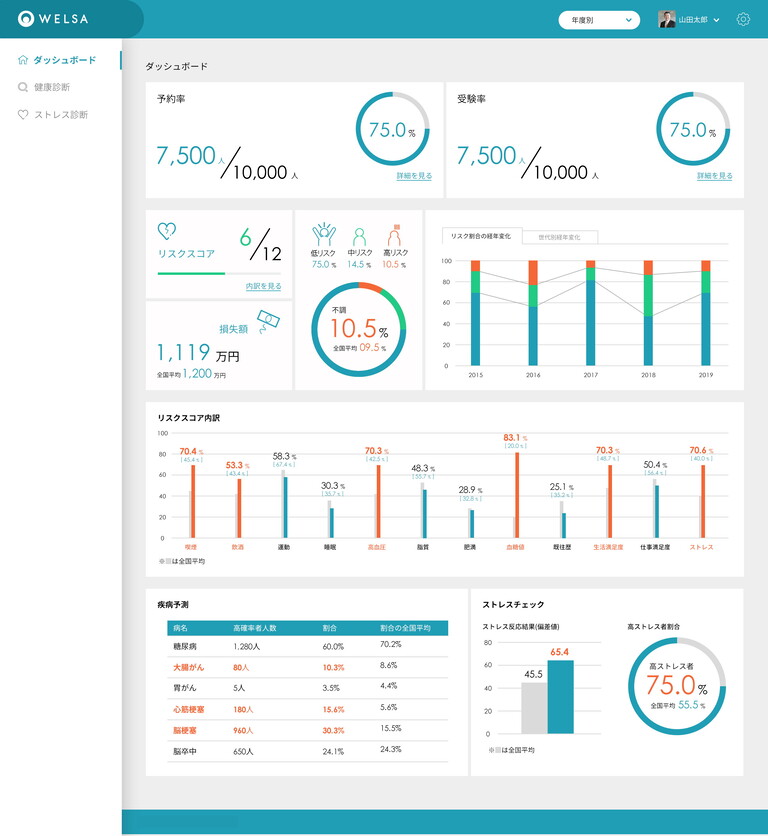This screenshot has height=836, width=768.
Task: Click the 2016 stacked bar
Action: click(x=533, y=313)
